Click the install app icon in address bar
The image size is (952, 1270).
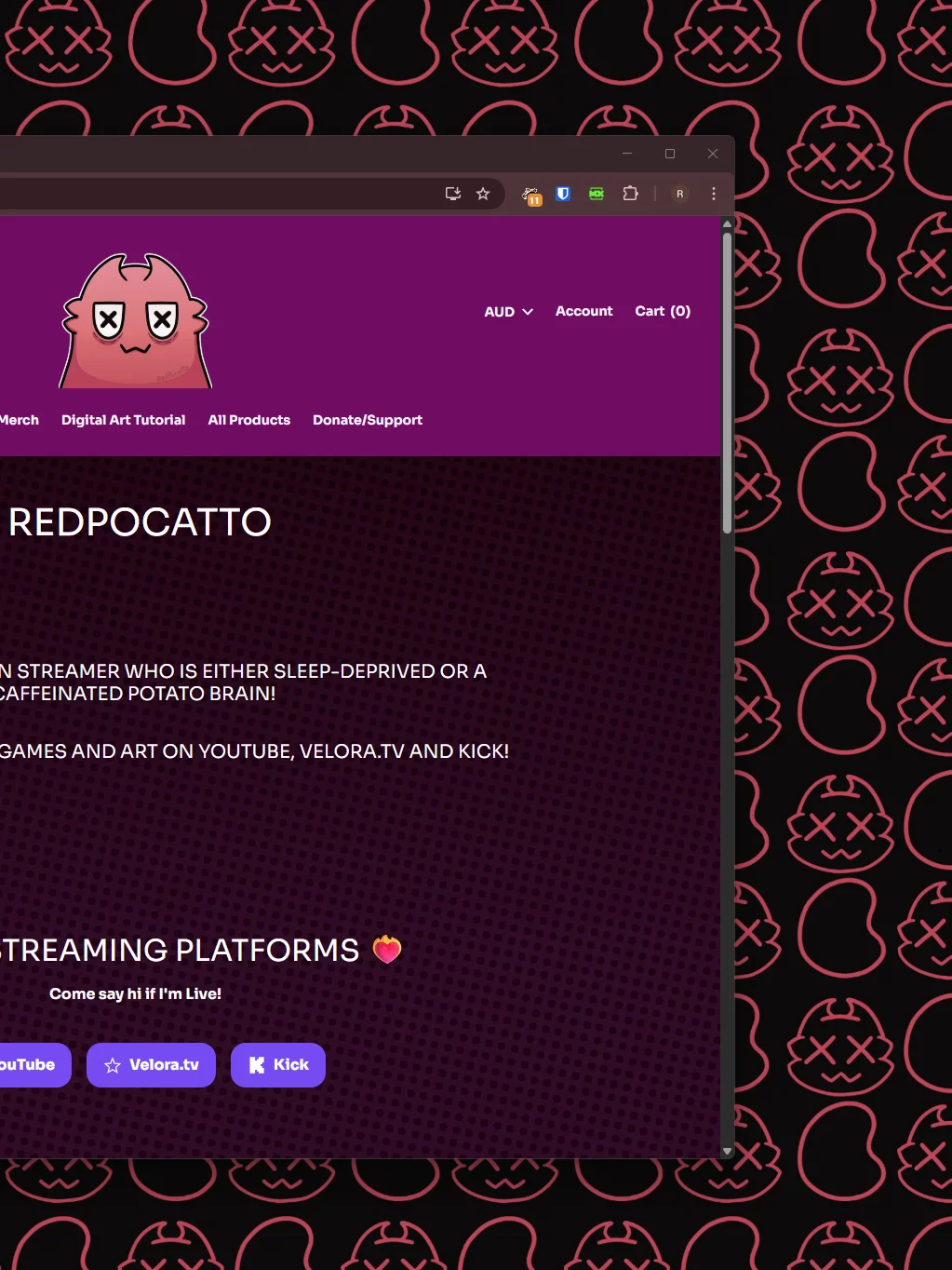pyautogui.click(x=453, y=194)
